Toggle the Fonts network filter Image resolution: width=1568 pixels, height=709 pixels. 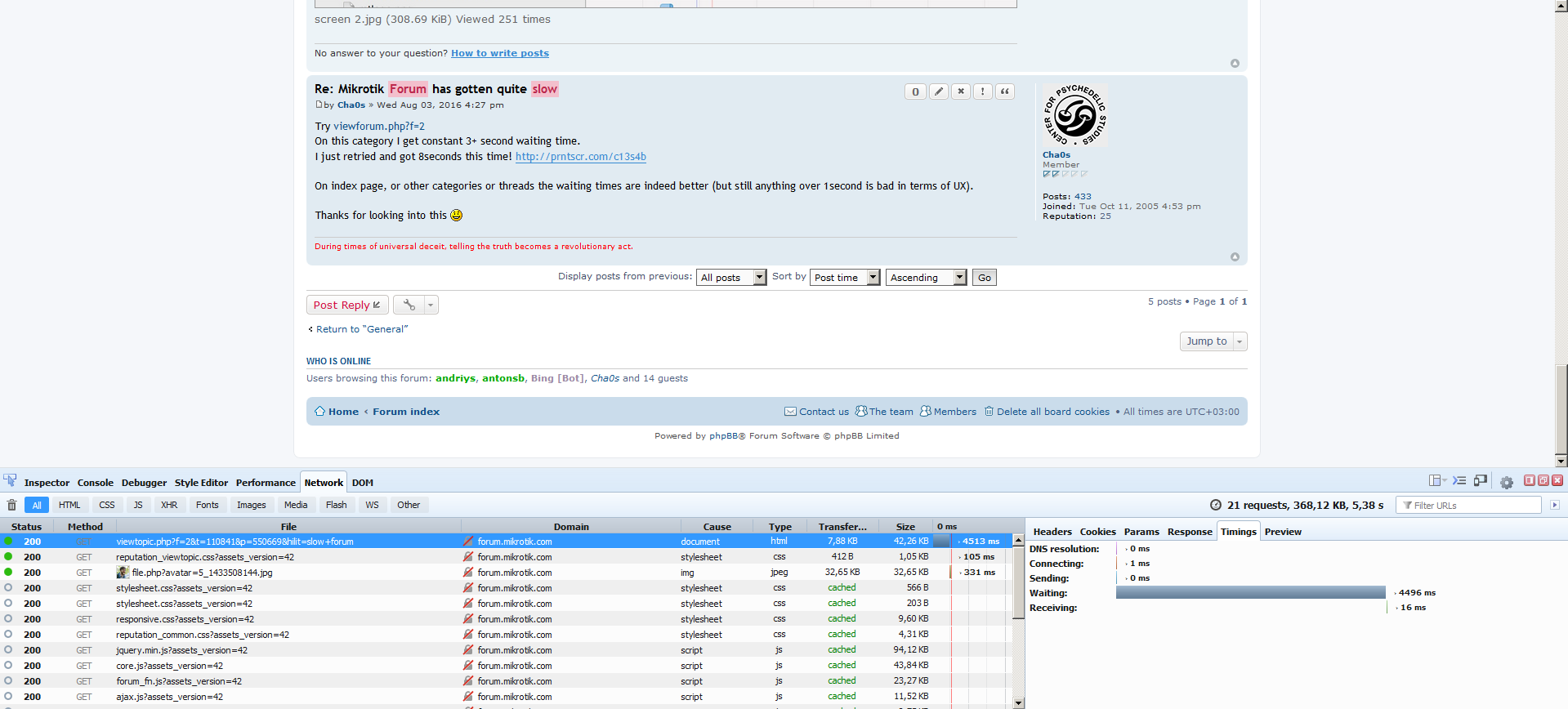[x=208, y=505]
